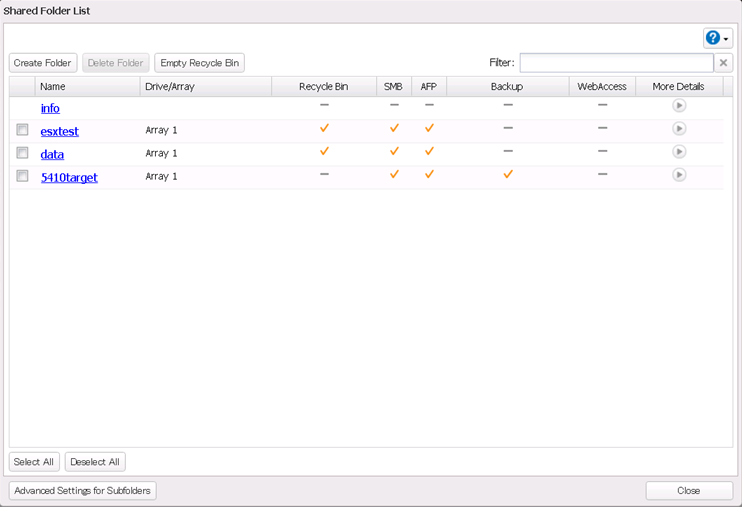This screenshot has width=742, height=507.
Task: Open the 5410target folder link
Action: point(69,178)
